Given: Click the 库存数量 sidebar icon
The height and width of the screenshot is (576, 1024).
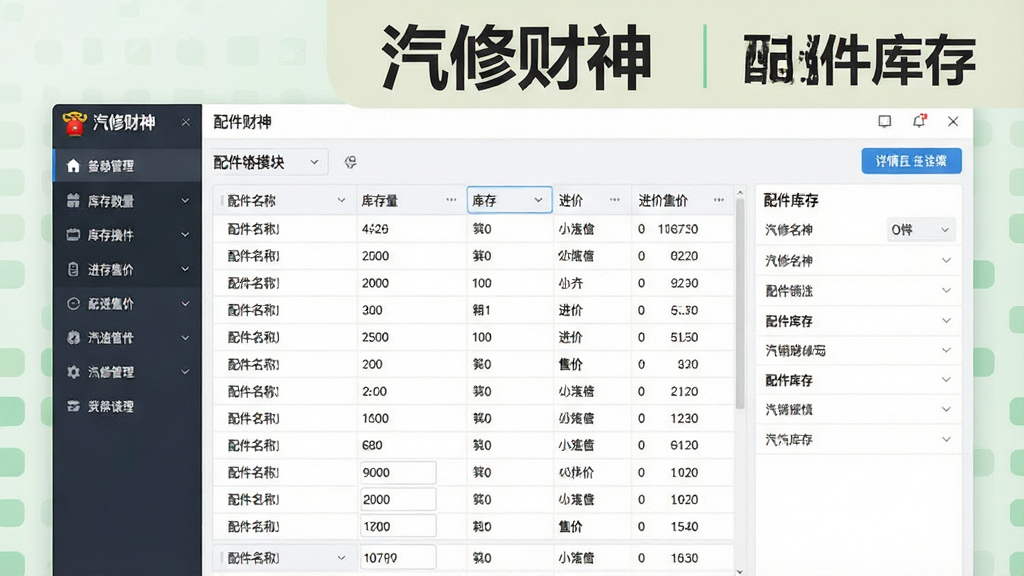Looking at the screenshot, I should pos(73,200).
